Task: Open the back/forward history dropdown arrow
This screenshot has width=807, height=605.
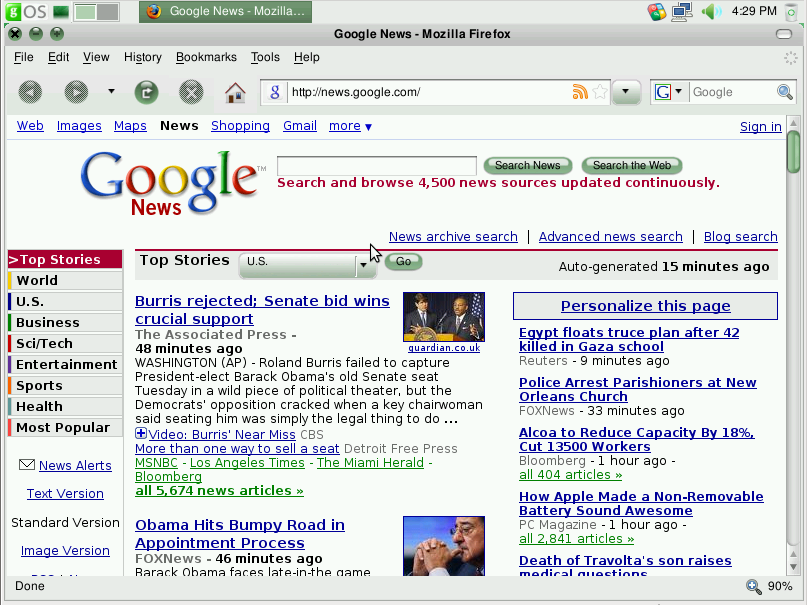Action: (x=111, y=92)
